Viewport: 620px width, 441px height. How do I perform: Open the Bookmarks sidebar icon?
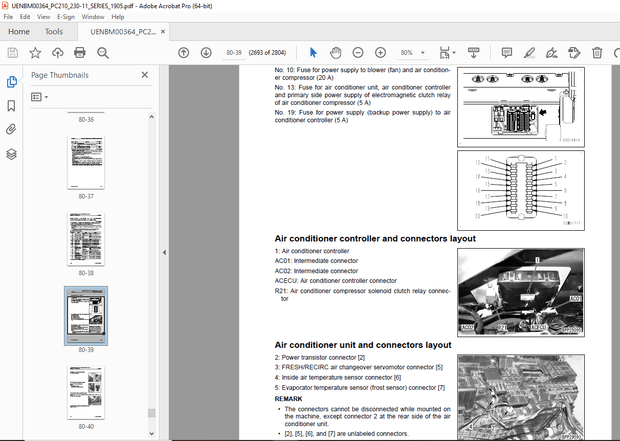click(x=11, y=106)
